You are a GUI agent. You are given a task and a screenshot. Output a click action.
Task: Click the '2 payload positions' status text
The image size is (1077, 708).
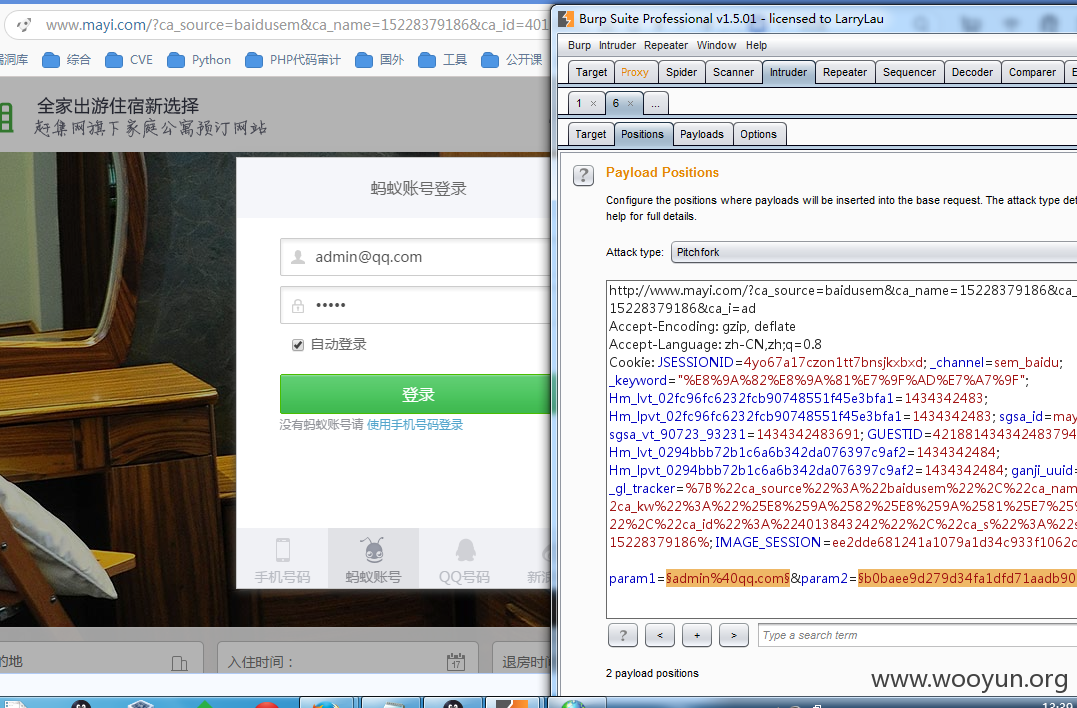click(652, 674)
